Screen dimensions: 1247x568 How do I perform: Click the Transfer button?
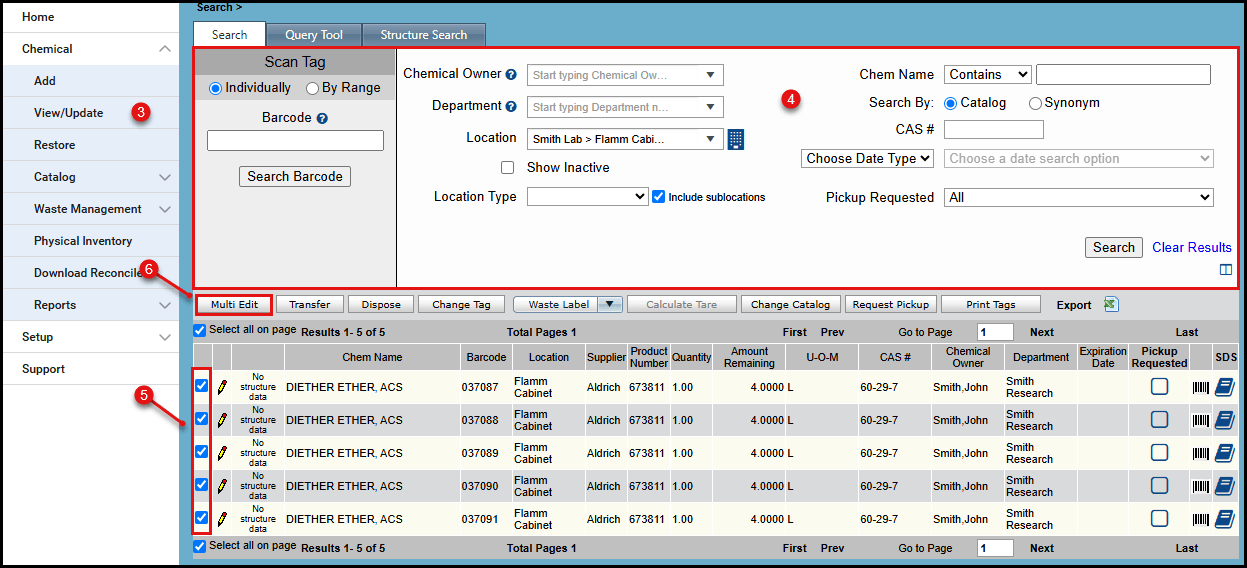coord(310,305)
